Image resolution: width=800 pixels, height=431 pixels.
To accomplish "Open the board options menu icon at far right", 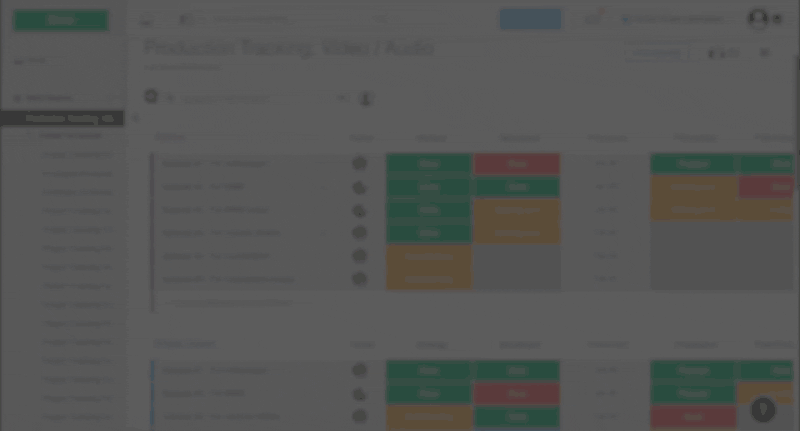I will pos(765,53).
